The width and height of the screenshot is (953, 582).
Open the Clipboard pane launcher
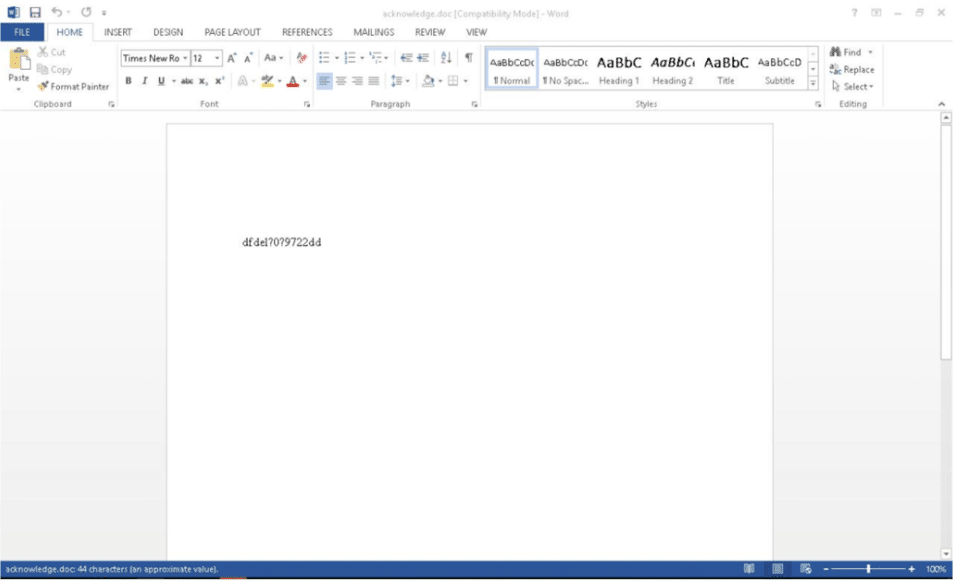pyautogui.click(x=111, y=104)
